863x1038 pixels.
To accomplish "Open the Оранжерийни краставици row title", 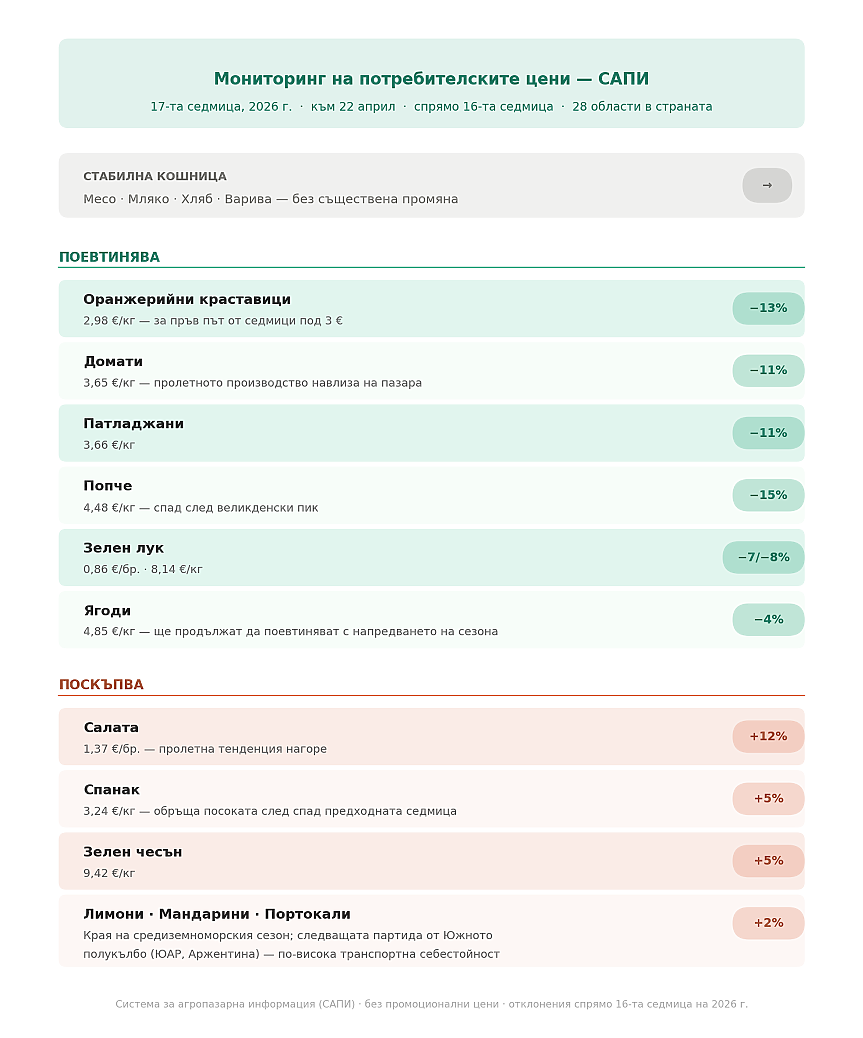I will pos(187,299).
